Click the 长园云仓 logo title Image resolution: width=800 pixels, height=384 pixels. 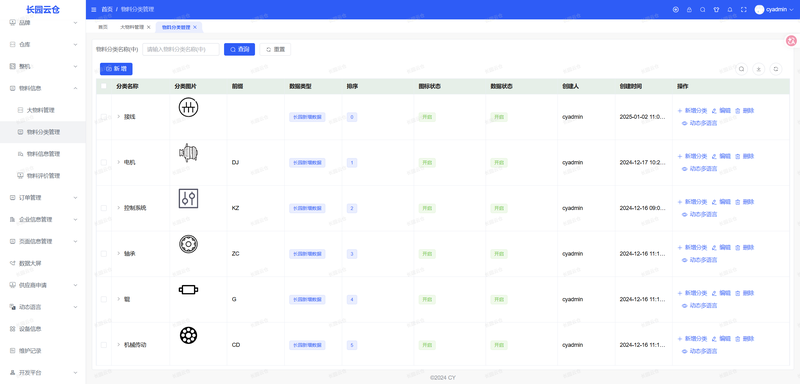click(x=43, y=9)
